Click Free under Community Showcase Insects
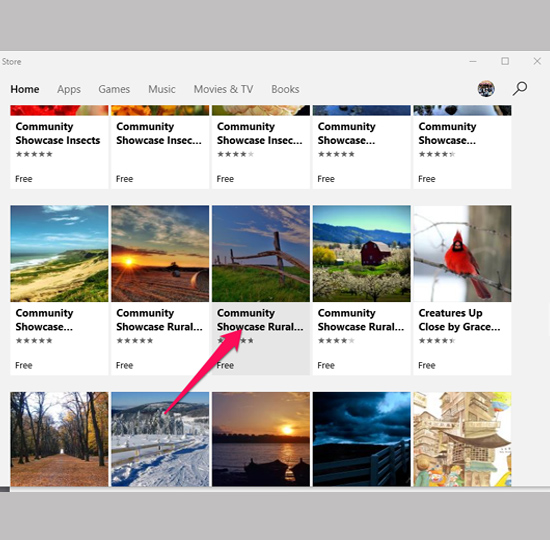Image resolution: width=550 pixels, height=540 pixels. pos(24,179)
